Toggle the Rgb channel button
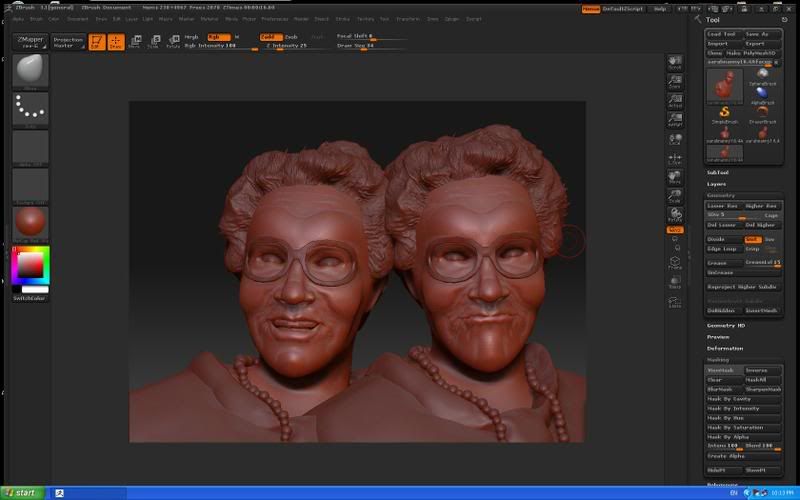The image size is (800, 500). pos(218,37)
